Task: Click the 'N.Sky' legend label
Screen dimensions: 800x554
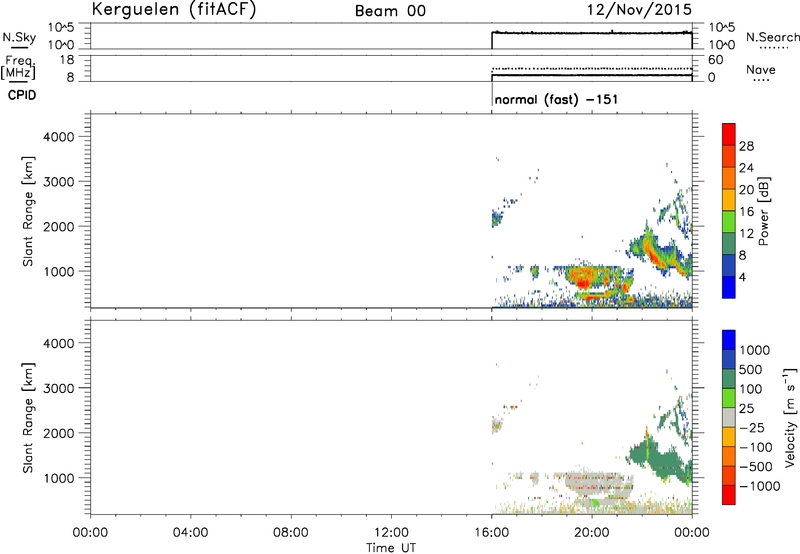Action: pyautogui.click(x=19, y=37)
